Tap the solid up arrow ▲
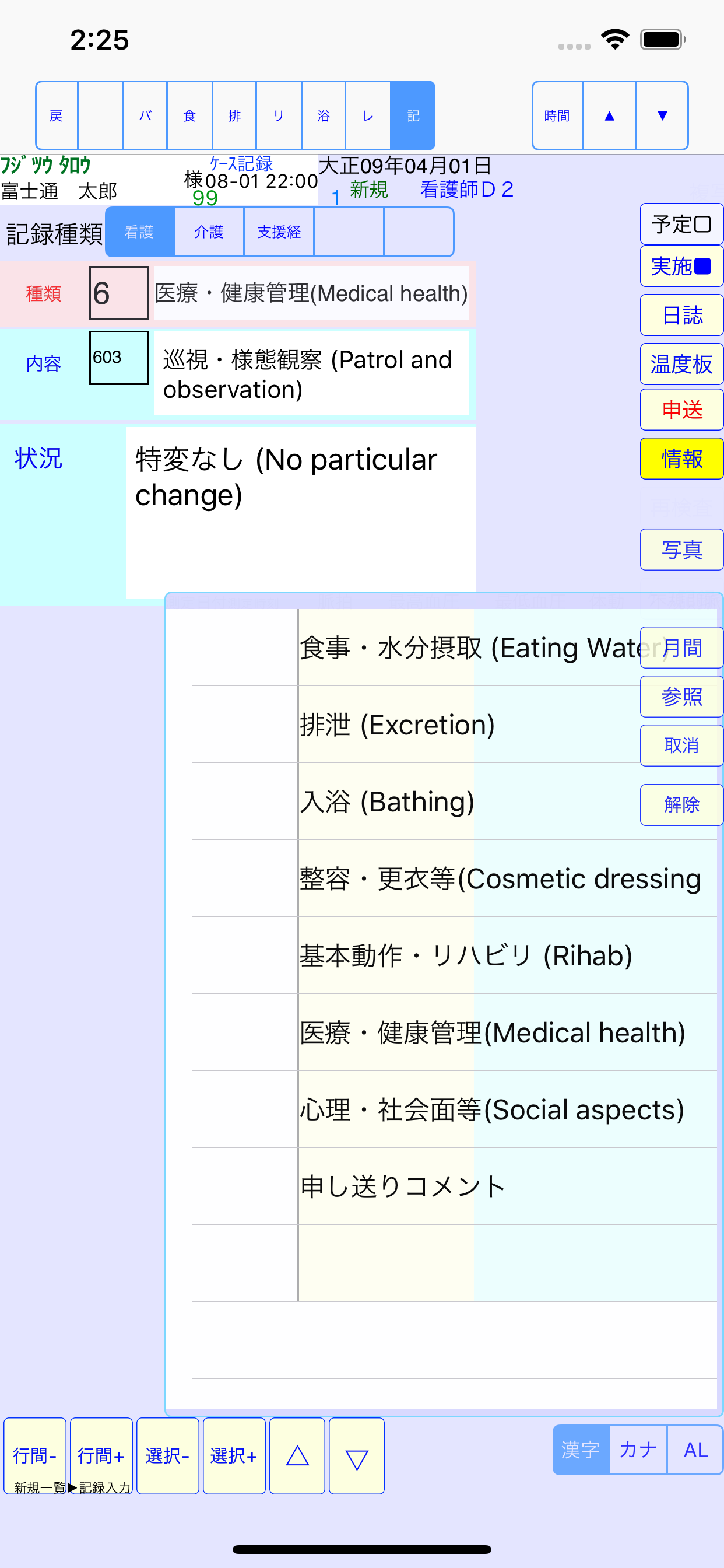 click(x=610, y=116)
